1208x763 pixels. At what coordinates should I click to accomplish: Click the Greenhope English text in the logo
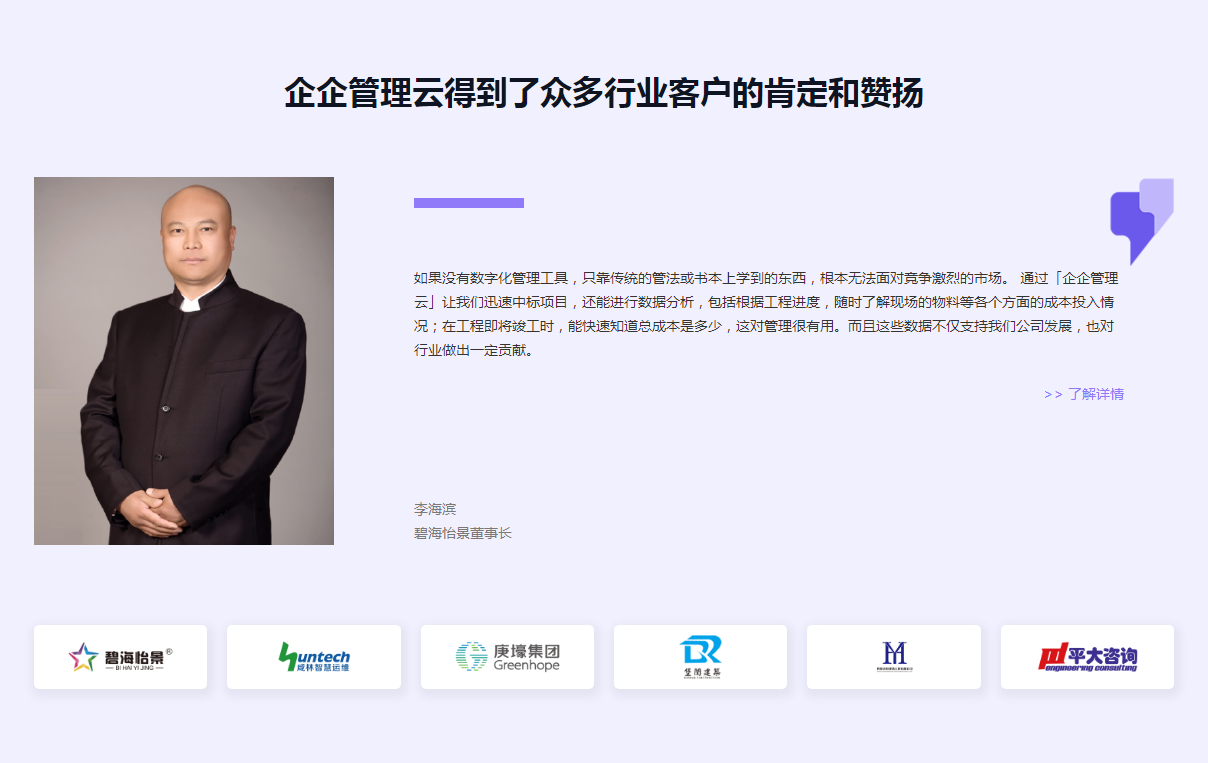pyautogui.click(x=527, y=666)
